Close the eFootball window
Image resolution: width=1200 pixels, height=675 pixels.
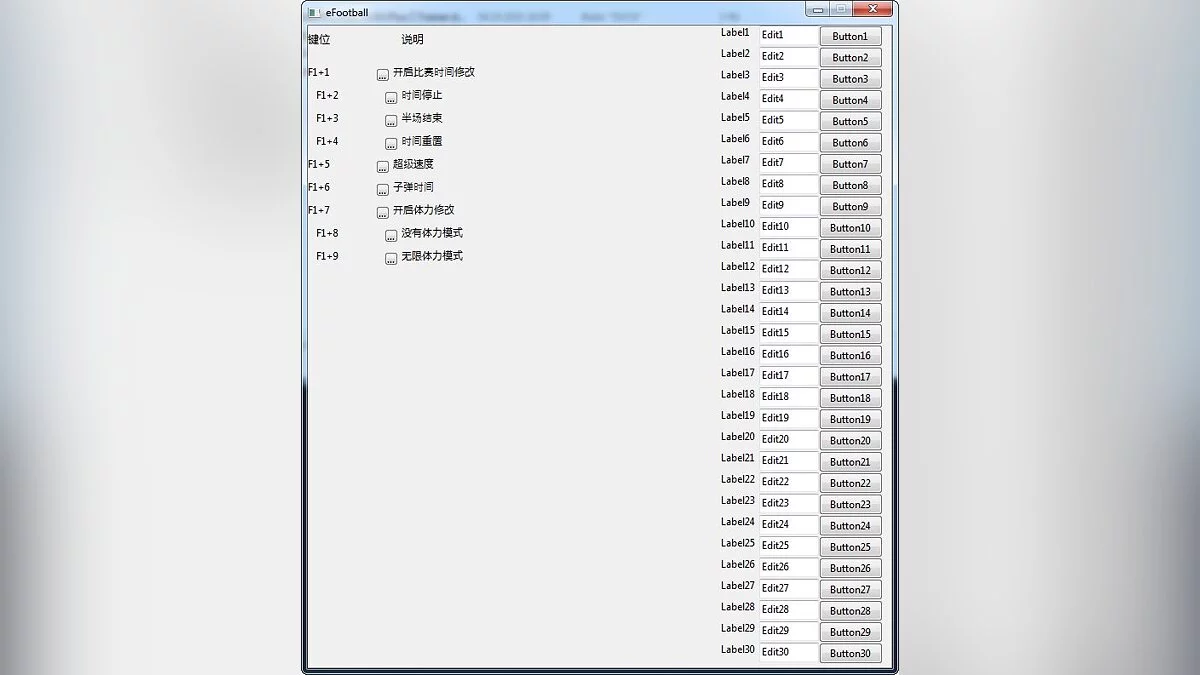[x=872, y=10]
